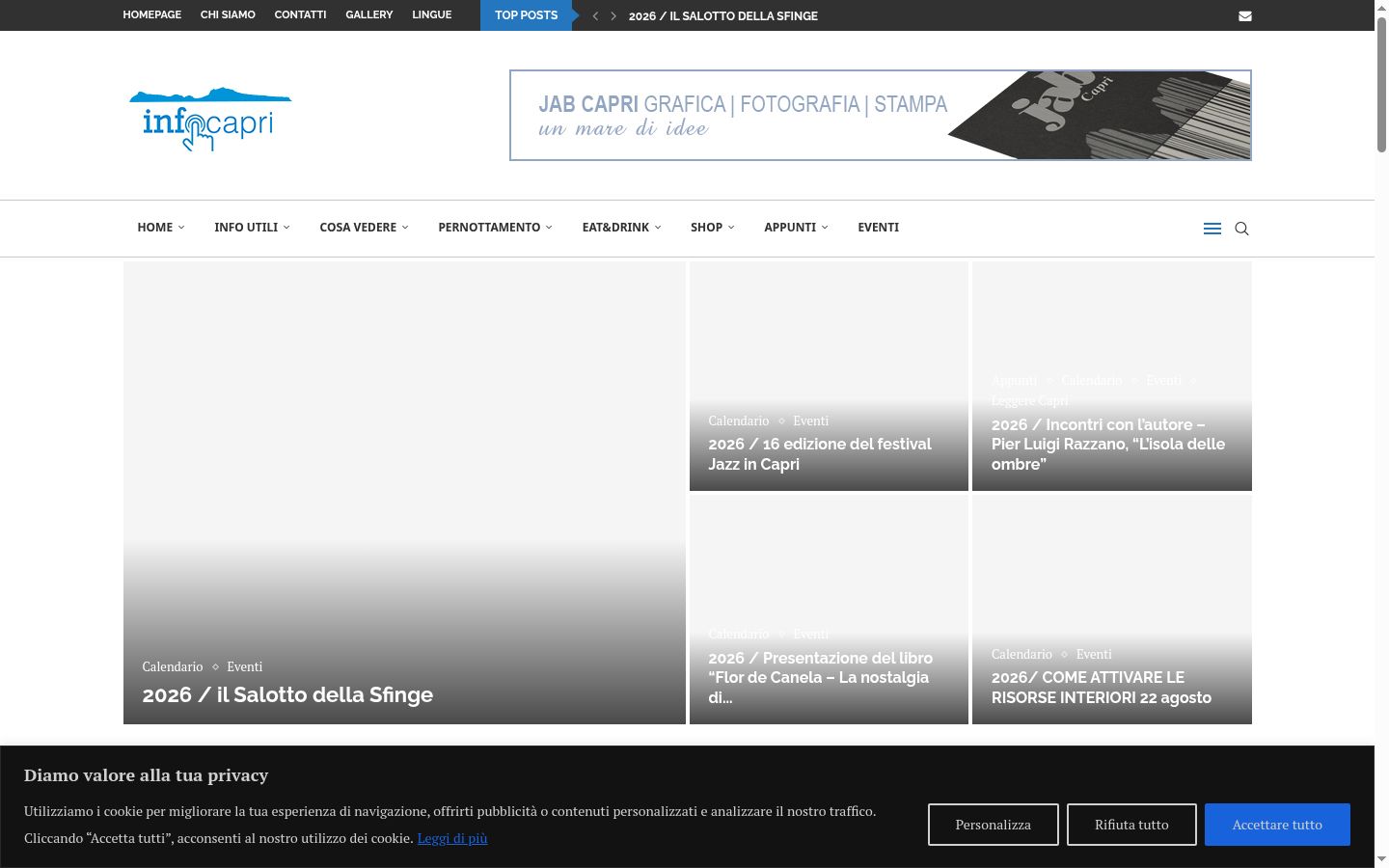
Task: Click the envelope mail icon in top bar
Action: pyautogui.click(x=1245, y=15)
